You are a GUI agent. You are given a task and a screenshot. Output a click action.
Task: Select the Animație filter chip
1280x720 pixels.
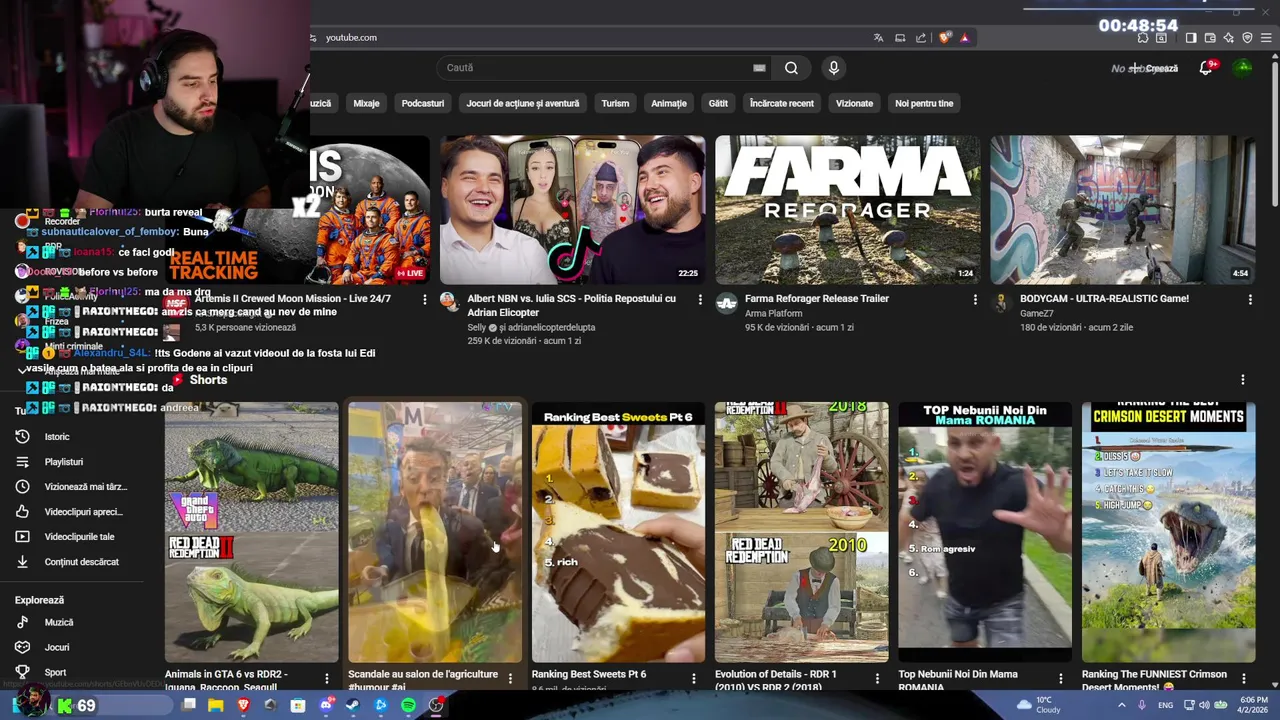pos(669,103)
